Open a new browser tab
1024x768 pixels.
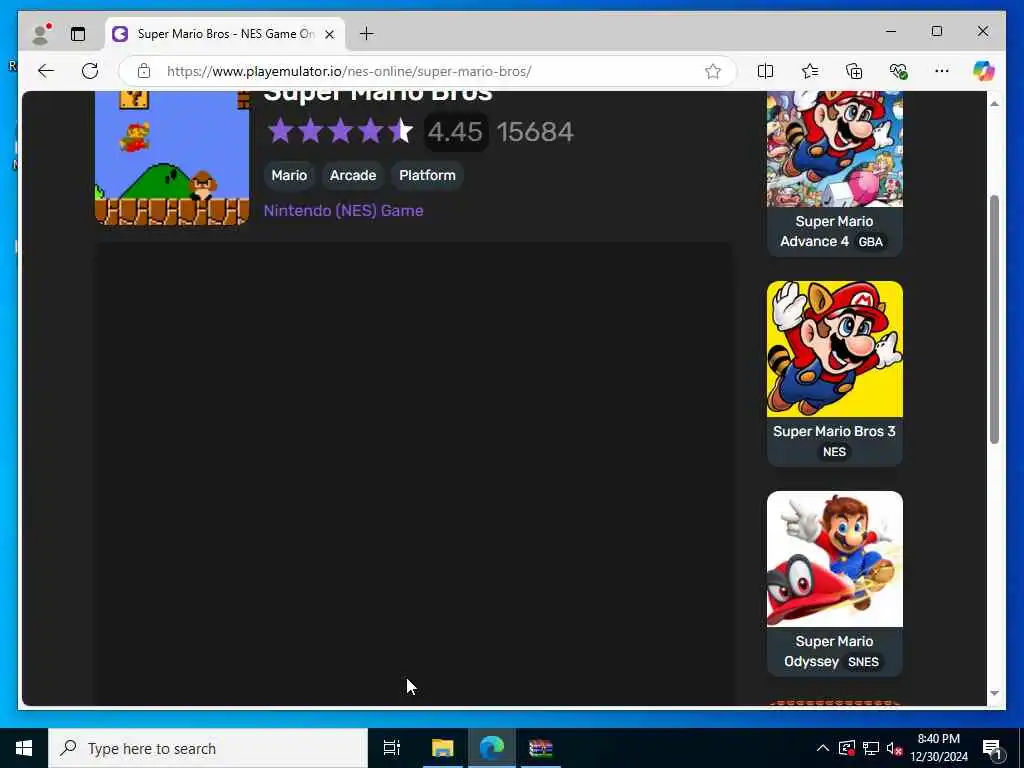pyautogui.click(x=367, y=33)
